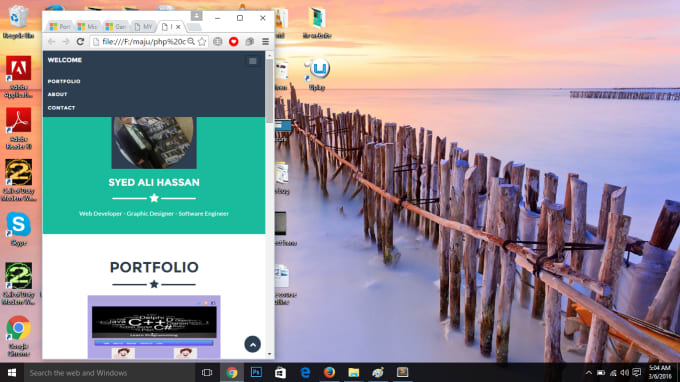The image size is (680, 382).
Task: Open Microsoft Edge from the taskbar
Action: 305,372
